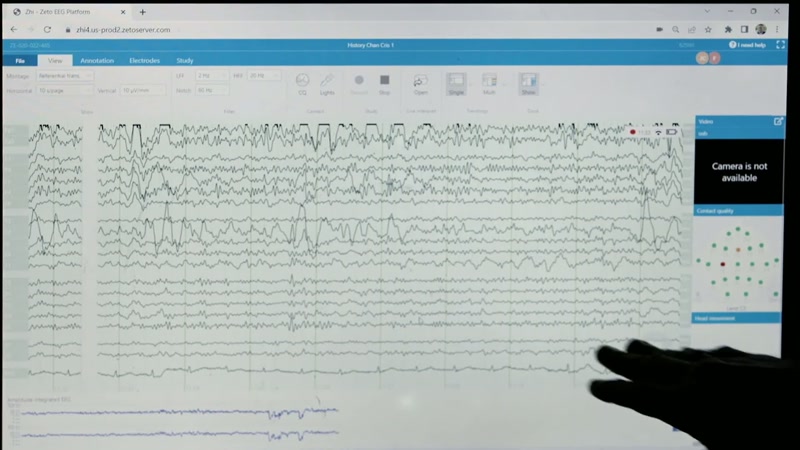
Task: Toggle the Show dock button
Action: [x=529, y=84]
